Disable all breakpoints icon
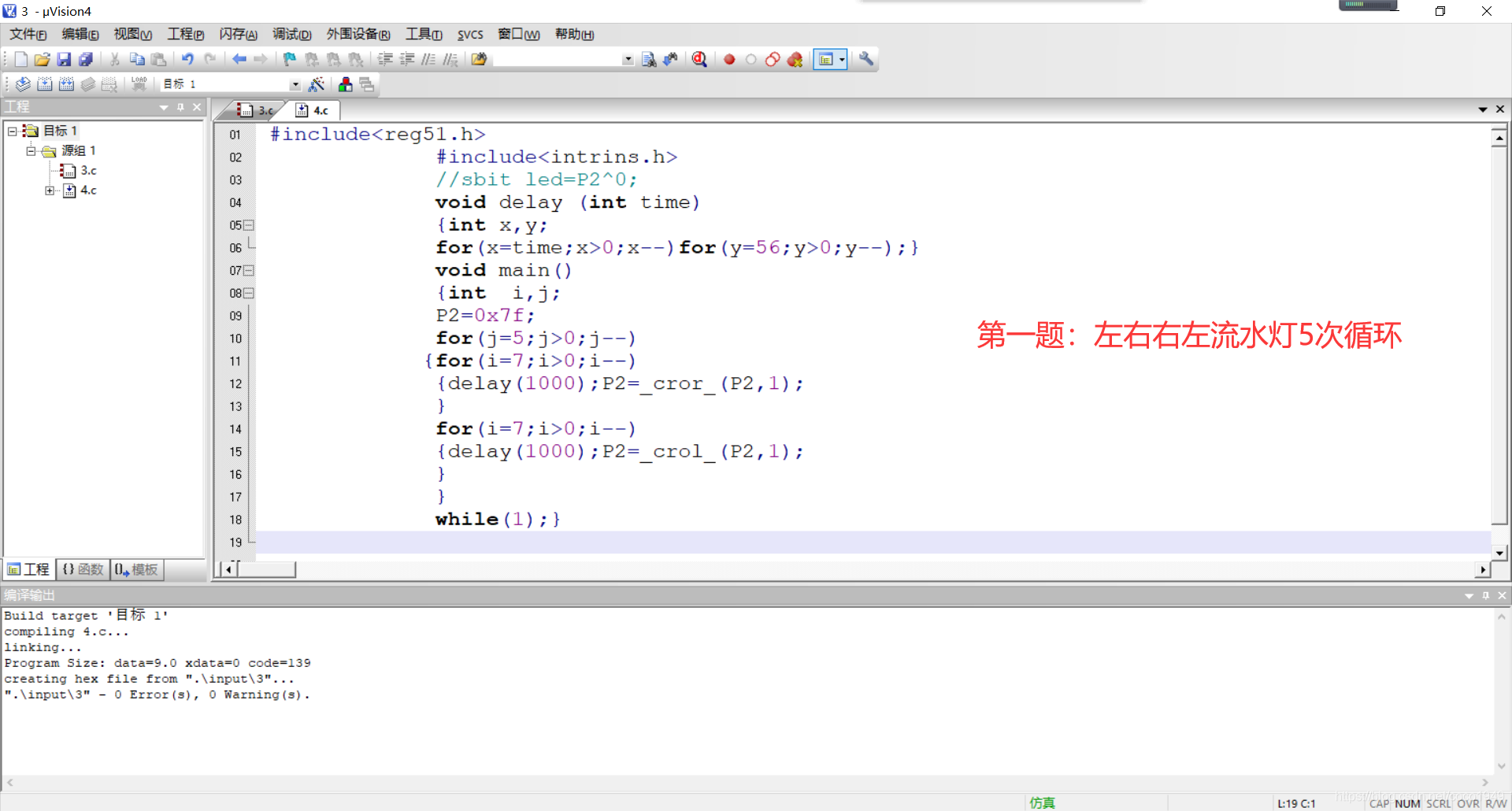Image resolution: width=1512 pixels, height=811 pixels. pos(773,59)
